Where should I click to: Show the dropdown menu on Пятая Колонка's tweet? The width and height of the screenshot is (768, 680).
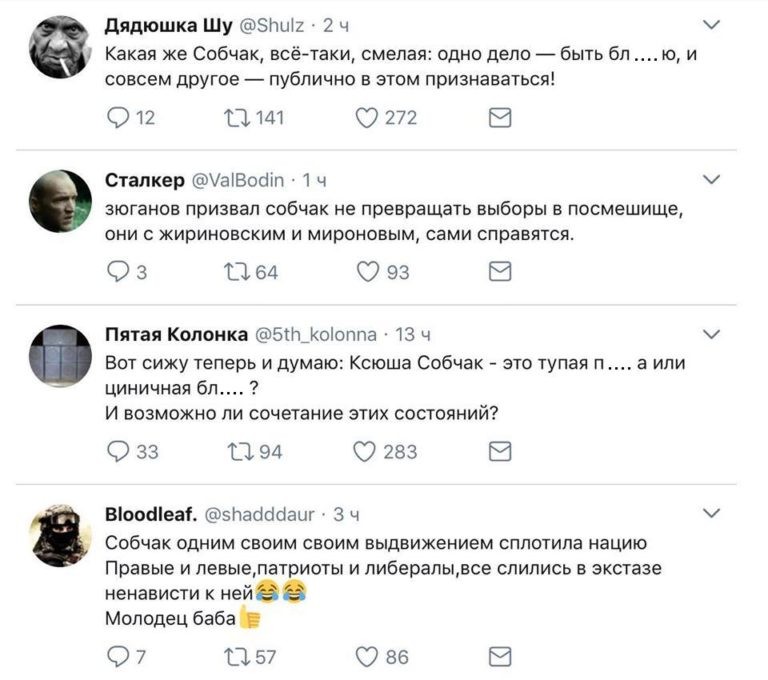tap(711, 333)
